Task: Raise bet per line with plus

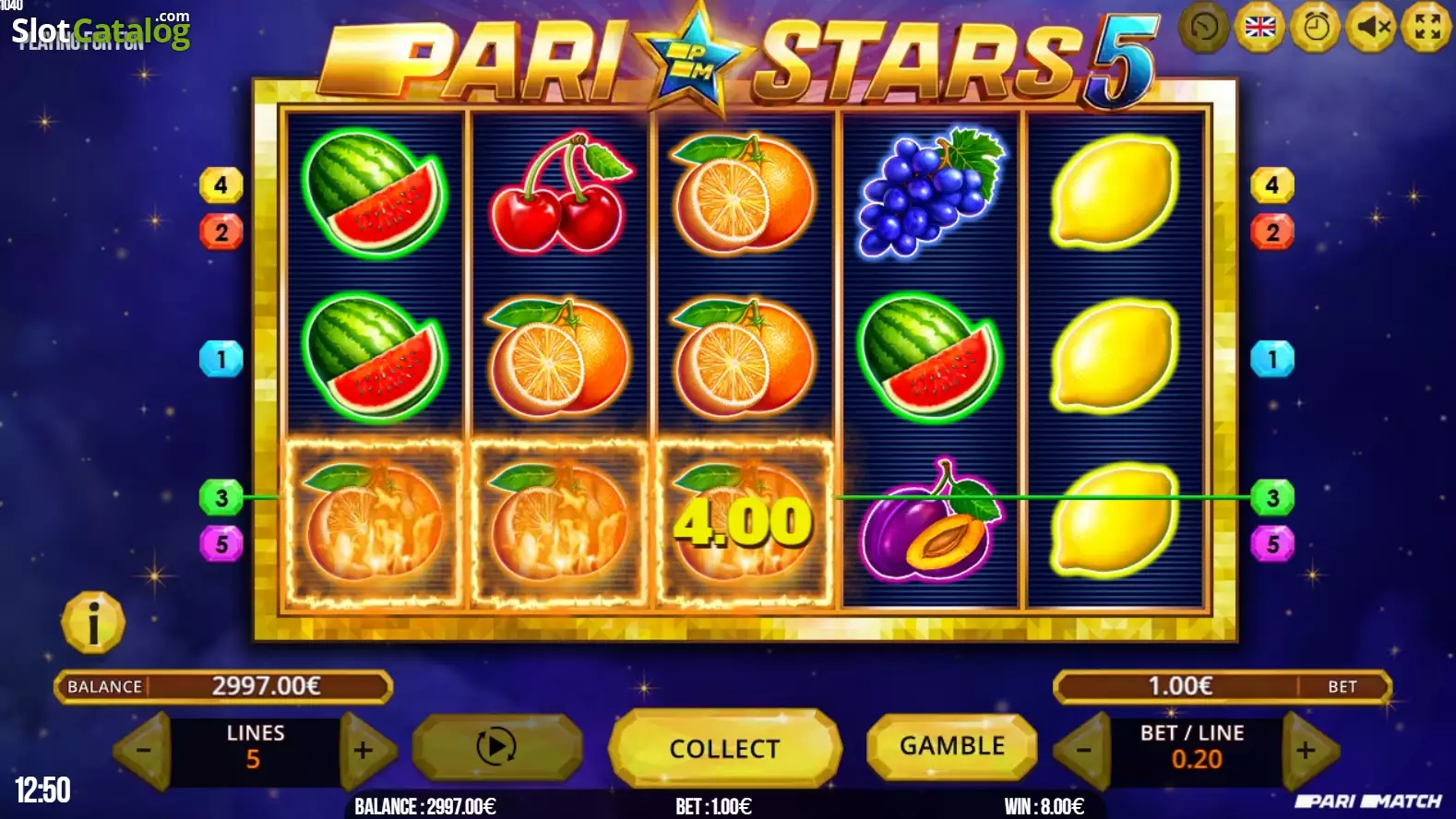Action: click(1307, 751)
